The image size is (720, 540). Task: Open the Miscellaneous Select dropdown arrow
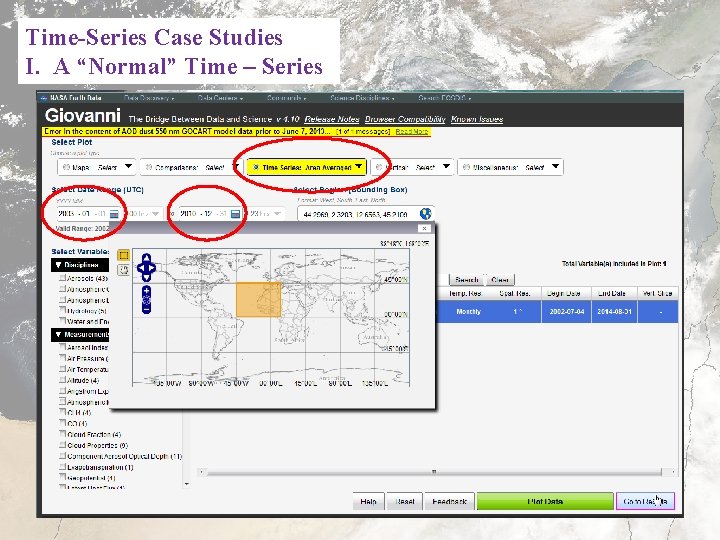coord(556,167)
